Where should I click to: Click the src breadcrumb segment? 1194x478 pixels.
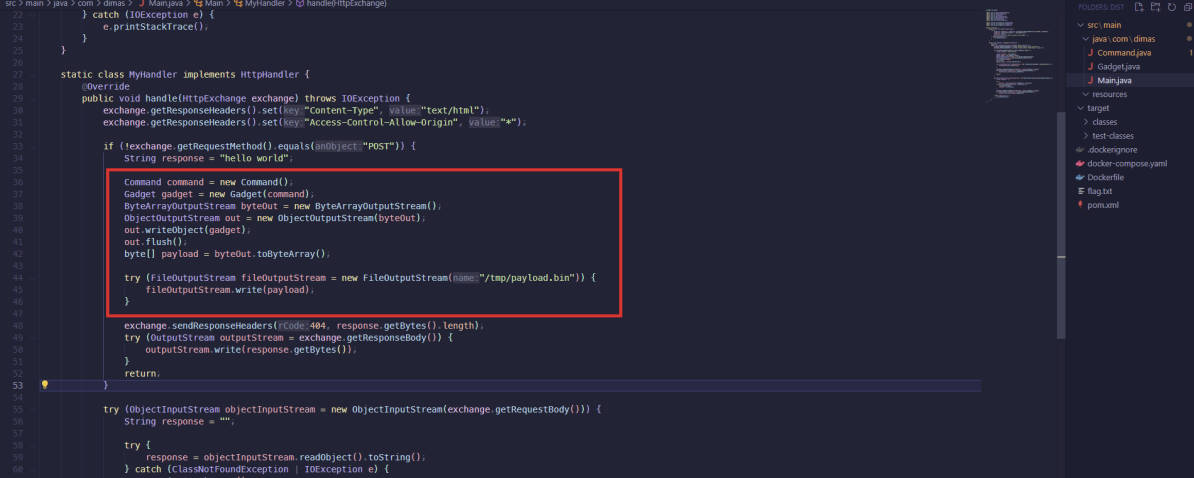coord(11,4)
